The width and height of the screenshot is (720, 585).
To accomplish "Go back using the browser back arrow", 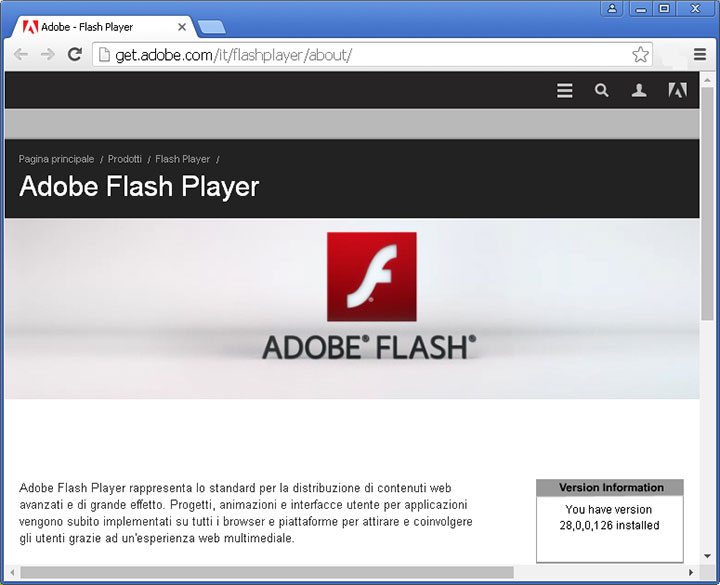I will click(x=21, y=55).
